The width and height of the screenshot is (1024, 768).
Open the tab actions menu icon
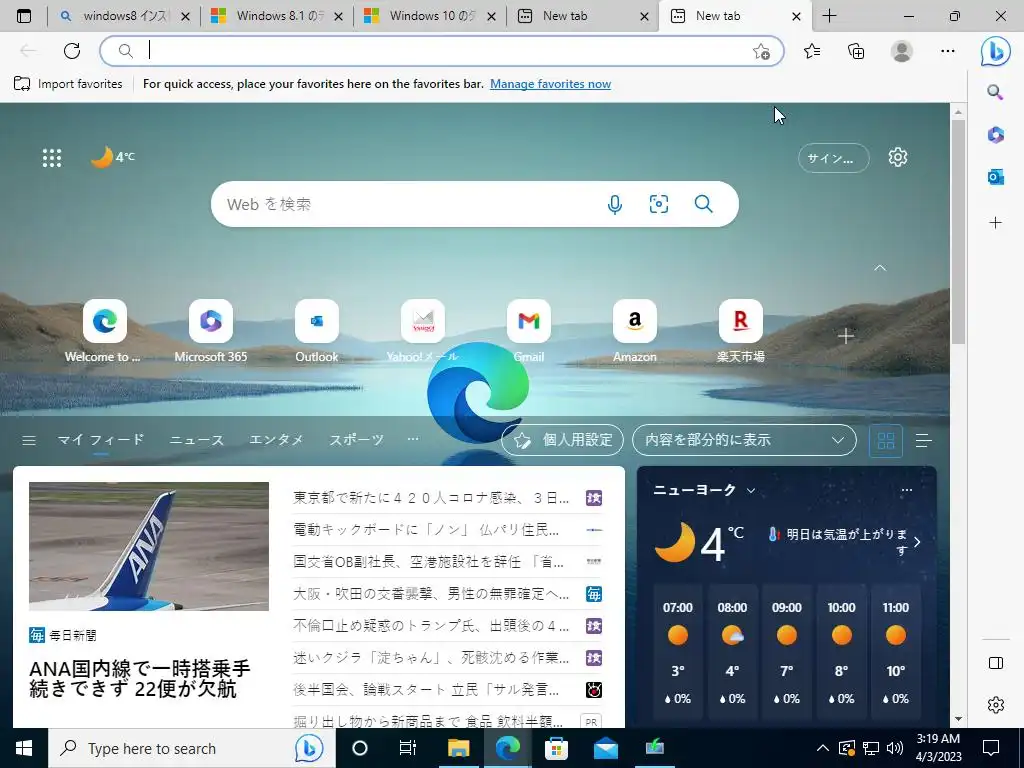(x=24, y=16)
